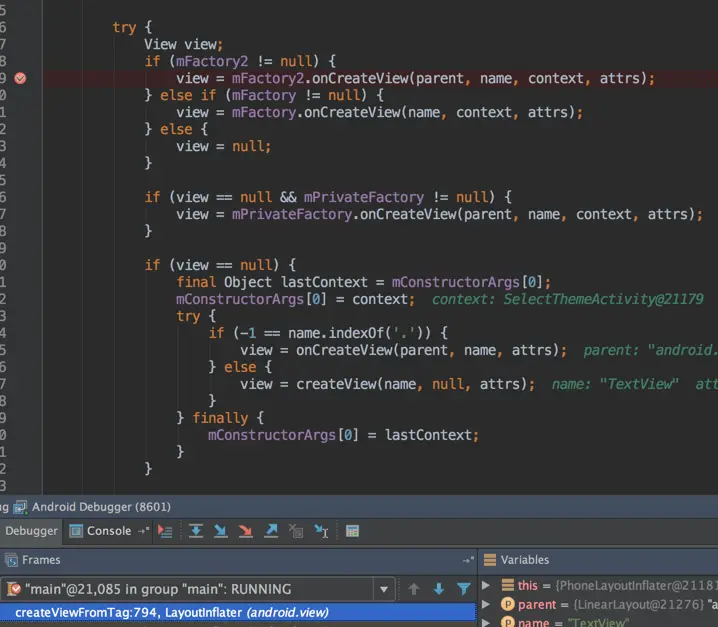Click the hide arrow in Frames header
This screenshot has width=718, height=627.
point(468,560)
